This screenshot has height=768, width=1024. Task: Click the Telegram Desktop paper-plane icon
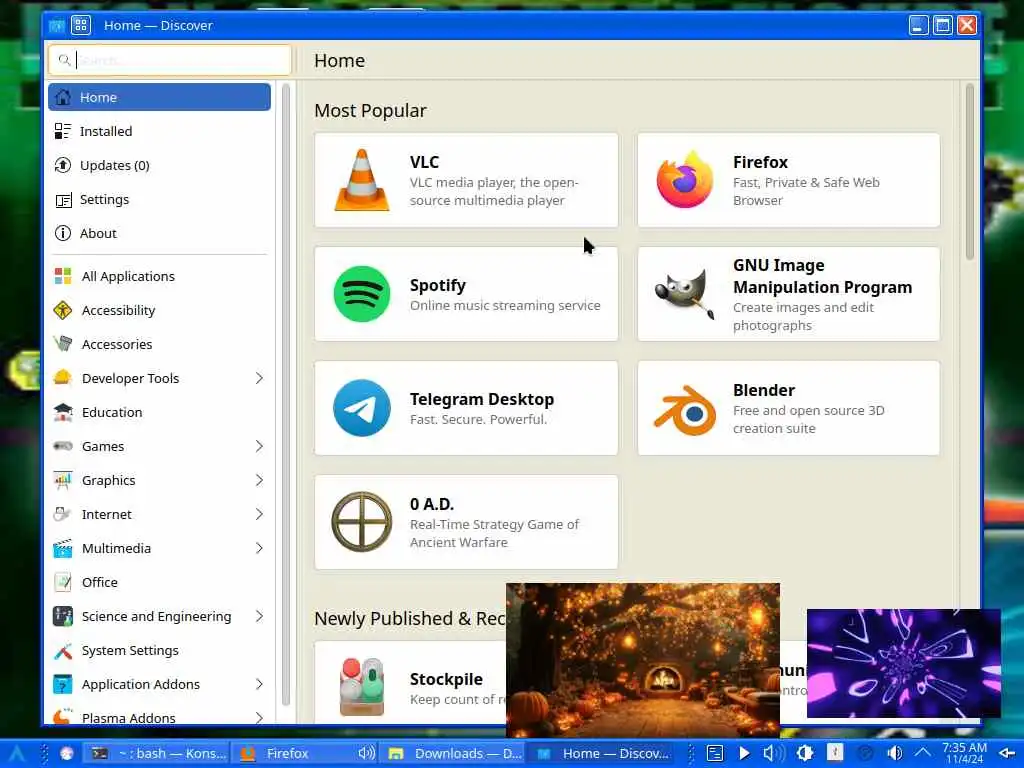[x=362, y=408]
